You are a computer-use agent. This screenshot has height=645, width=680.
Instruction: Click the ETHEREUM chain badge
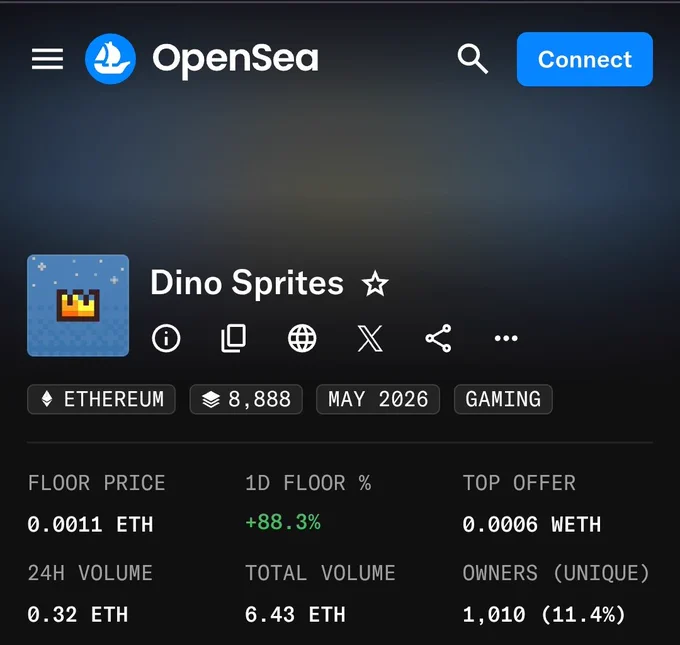[101, 399]
